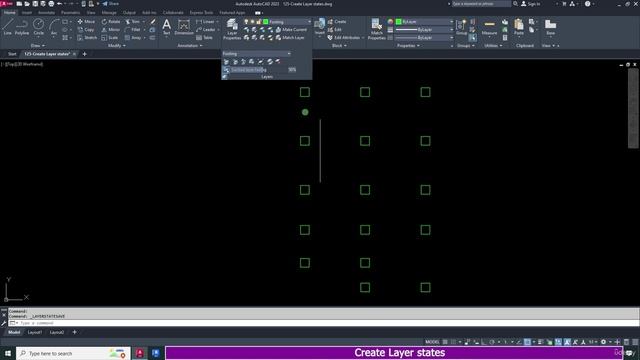Viewport: 640px width, 360px height.
Task: Activate the Move command
Action: (x=86, y=21)
